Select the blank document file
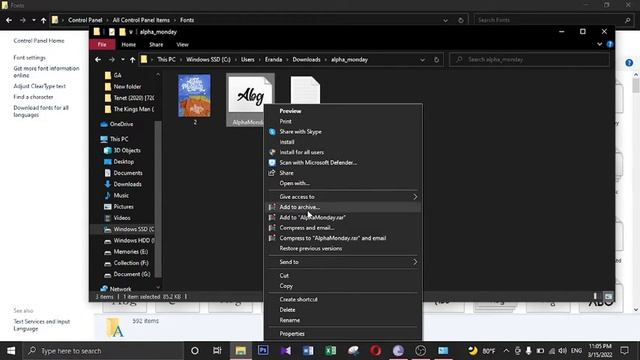 pos(305,91)
